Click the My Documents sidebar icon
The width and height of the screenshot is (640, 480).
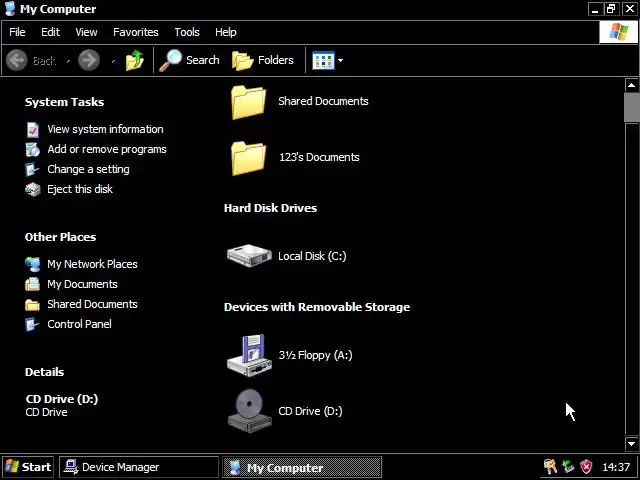click(x=33, y=284)
